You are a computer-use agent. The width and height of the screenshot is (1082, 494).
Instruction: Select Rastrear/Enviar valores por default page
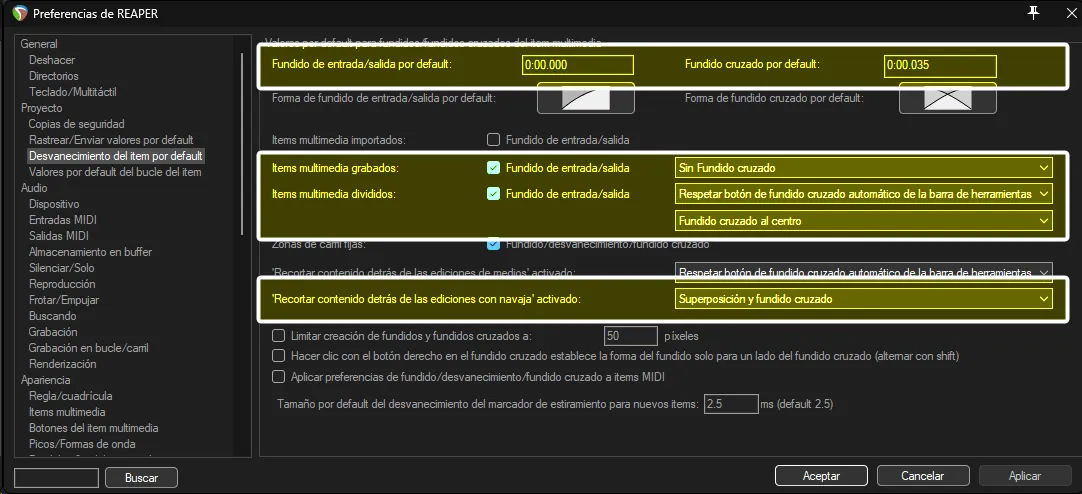[x=111, y=140]
